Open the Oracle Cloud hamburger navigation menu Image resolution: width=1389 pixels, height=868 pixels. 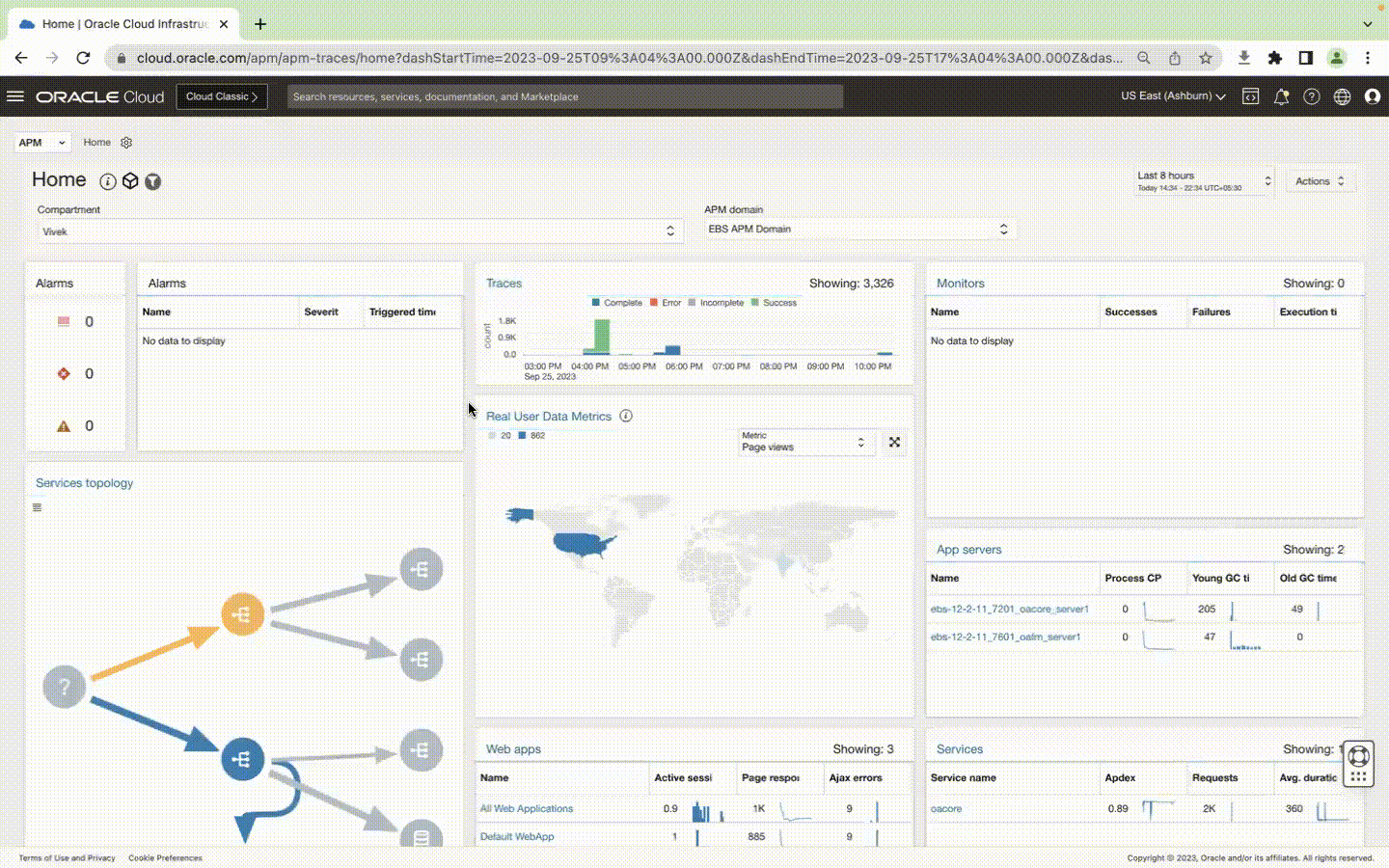pos(14,96)
